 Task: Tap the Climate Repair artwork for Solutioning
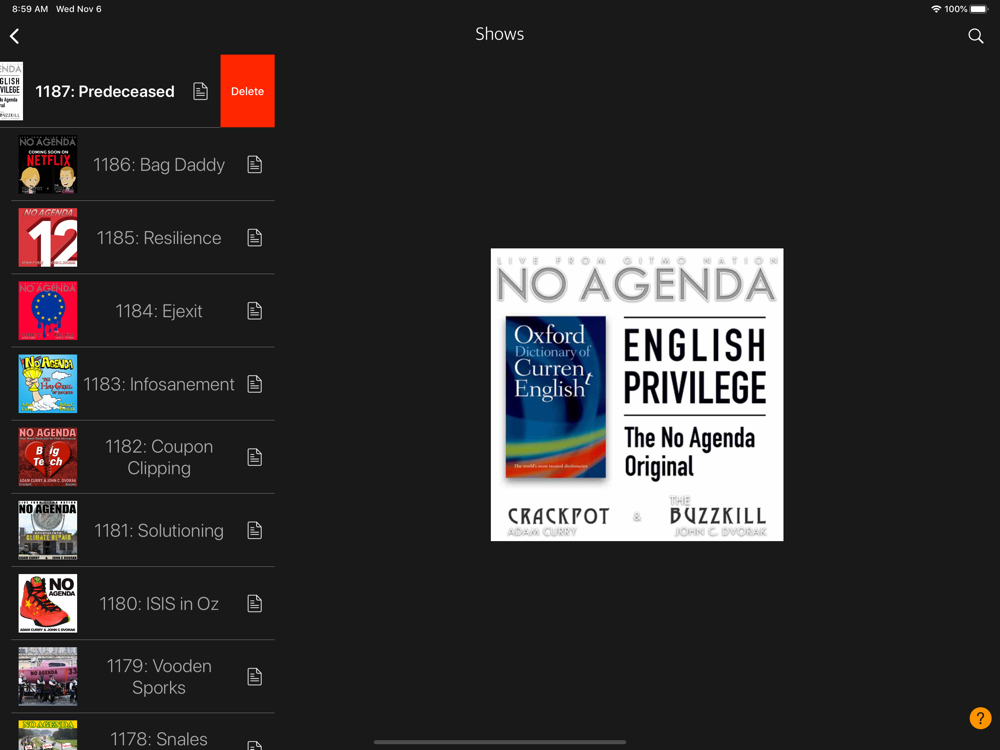point(48,531)
